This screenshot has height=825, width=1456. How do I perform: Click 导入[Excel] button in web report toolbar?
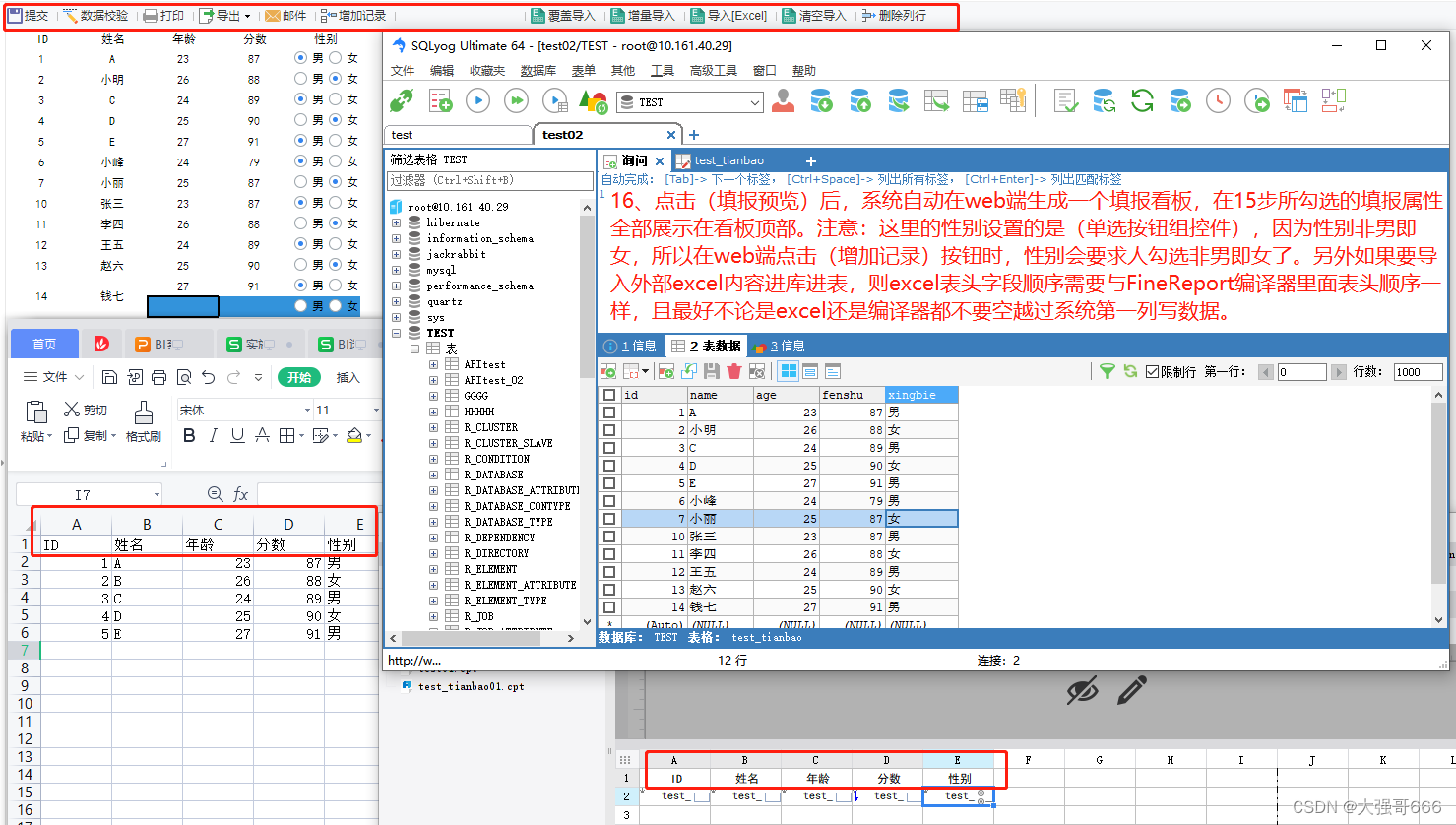tap(728, 16)
